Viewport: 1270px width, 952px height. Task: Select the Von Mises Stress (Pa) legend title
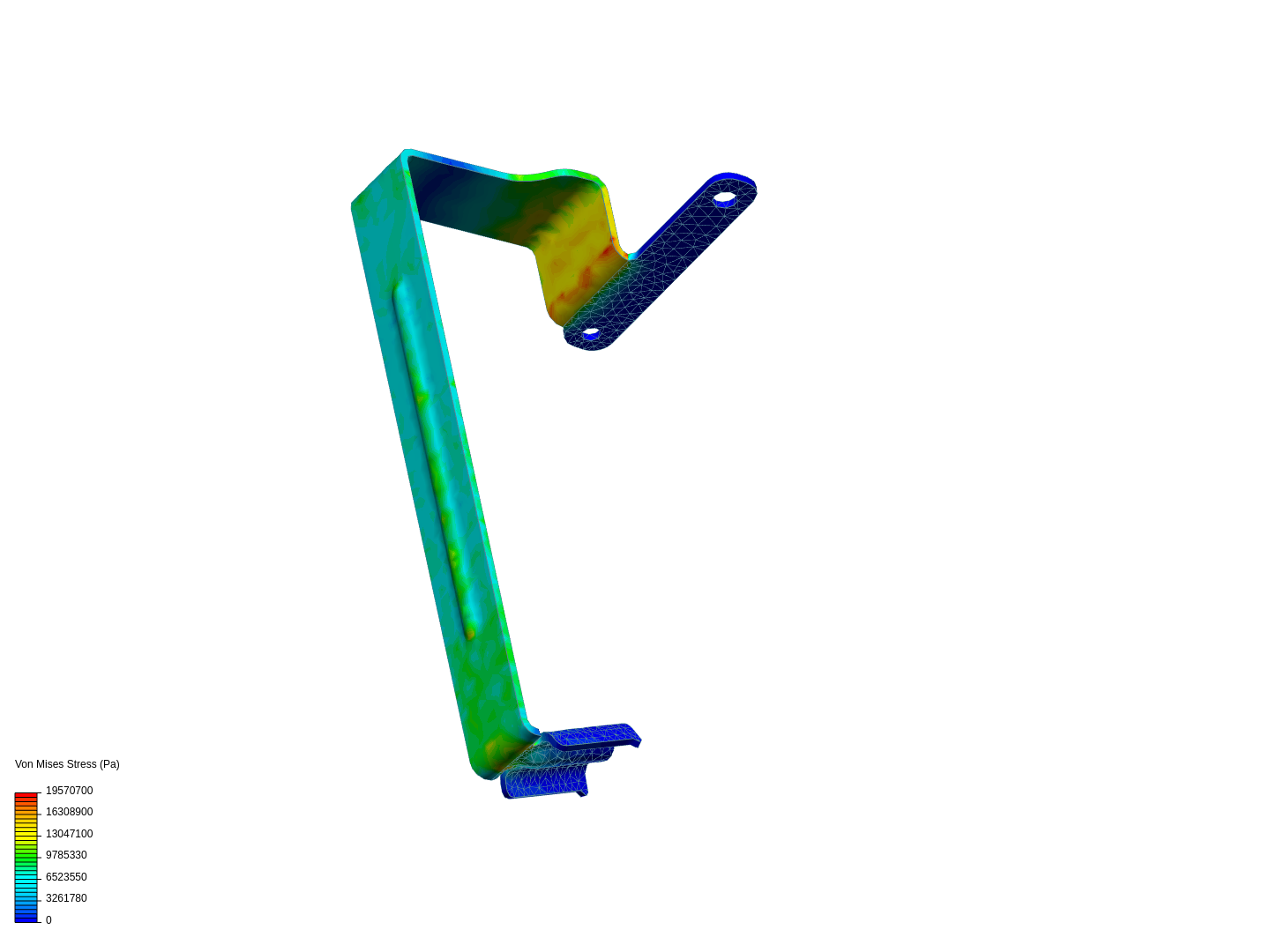[x=67, y=764]
